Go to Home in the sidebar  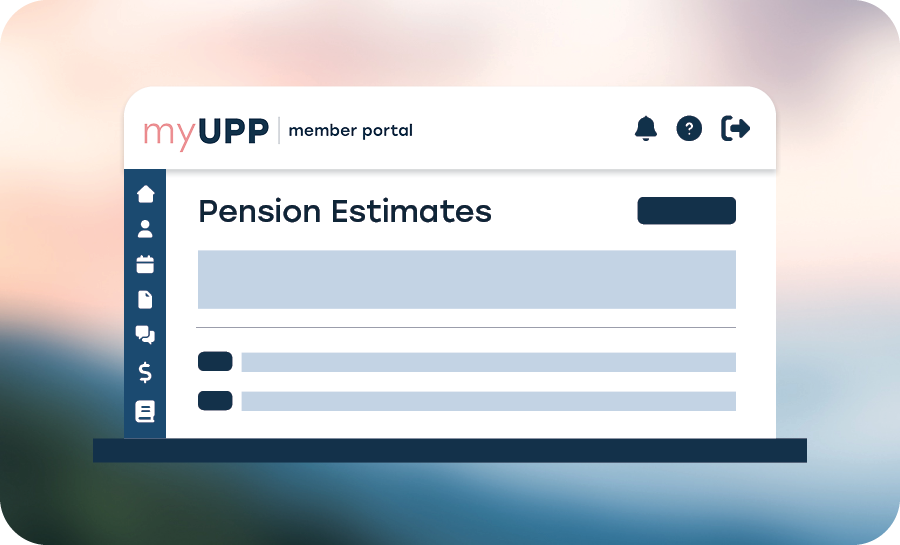click(145, 193)
